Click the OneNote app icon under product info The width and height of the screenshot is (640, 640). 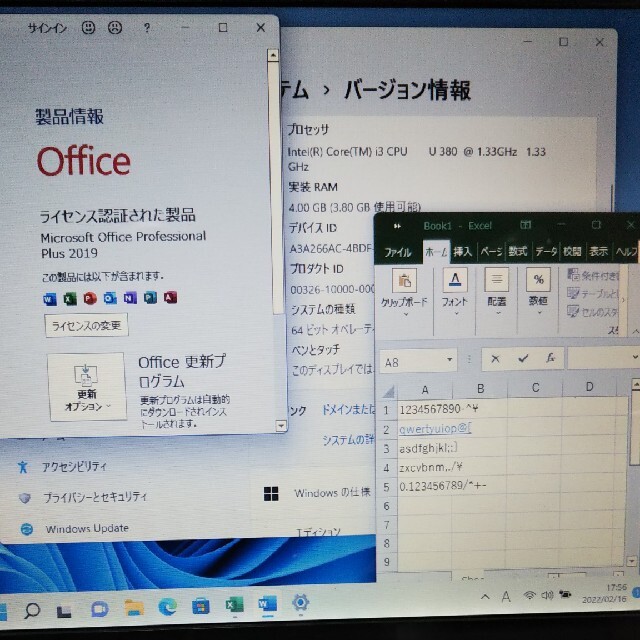[x=130, y=298]
